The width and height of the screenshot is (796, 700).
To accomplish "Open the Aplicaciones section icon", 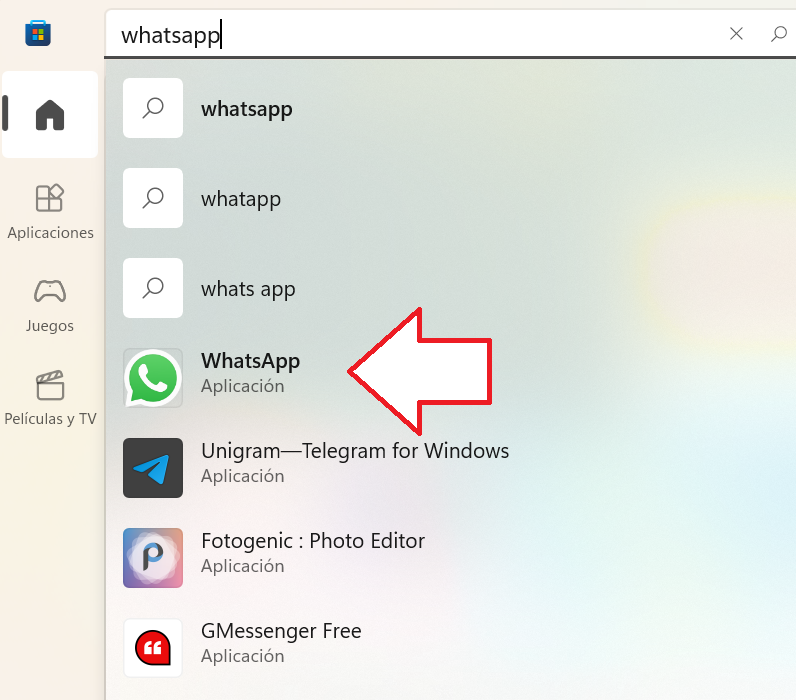I will [50, 198].
